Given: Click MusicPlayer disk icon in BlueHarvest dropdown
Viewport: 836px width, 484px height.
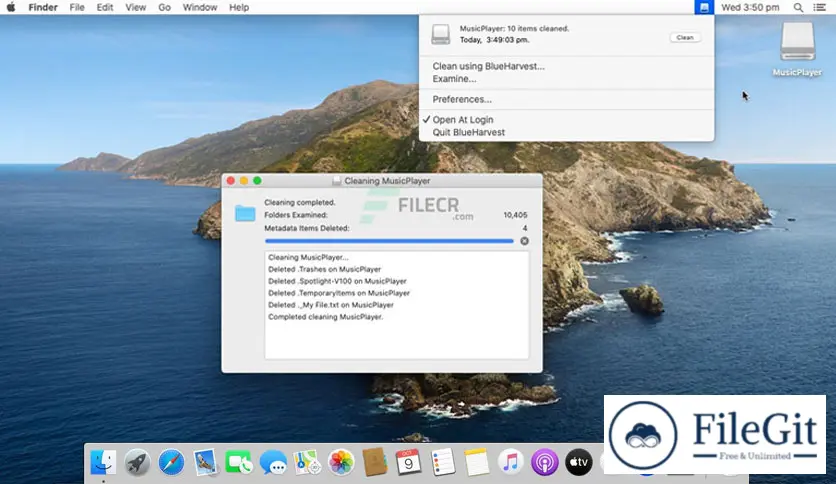Looking at the screenshot, I should coord(440,34).
